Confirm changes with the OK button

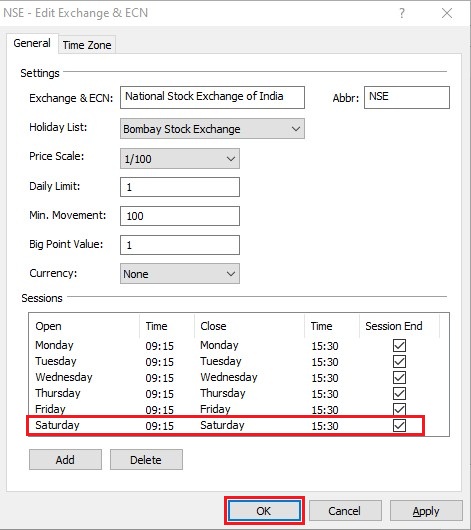click(264, 510)
